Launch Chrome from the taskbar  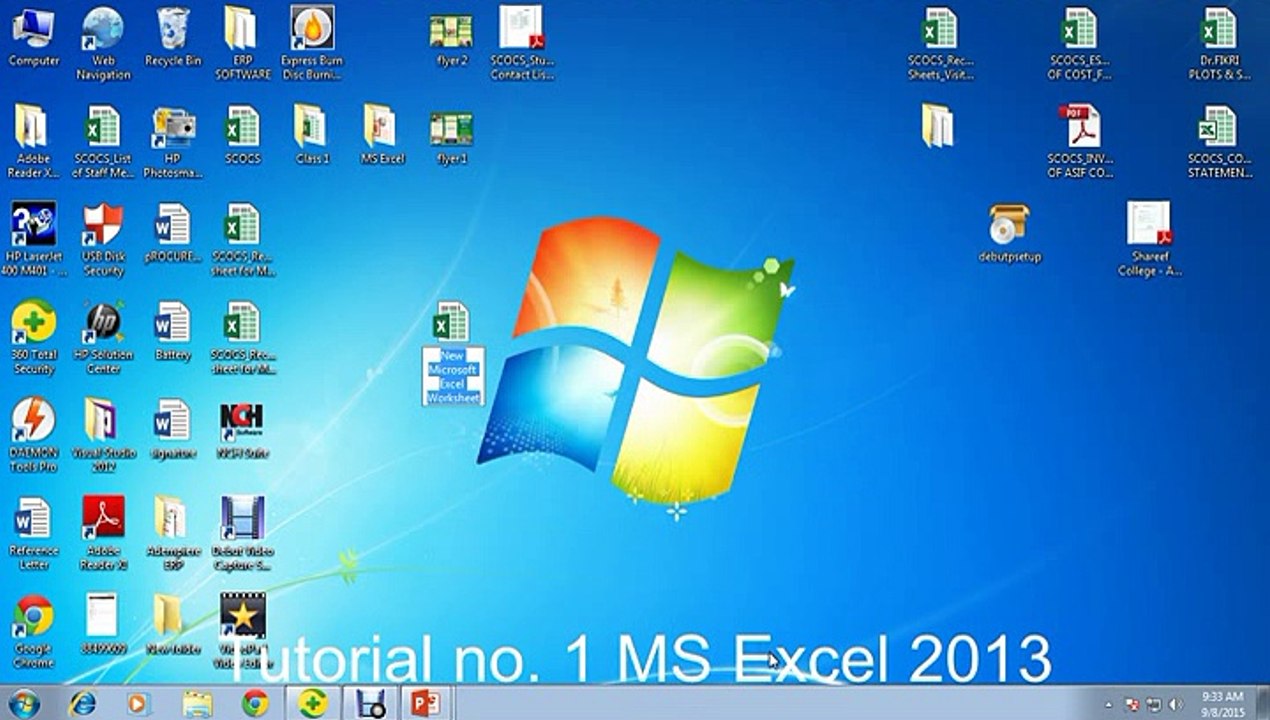pos(255,704)
